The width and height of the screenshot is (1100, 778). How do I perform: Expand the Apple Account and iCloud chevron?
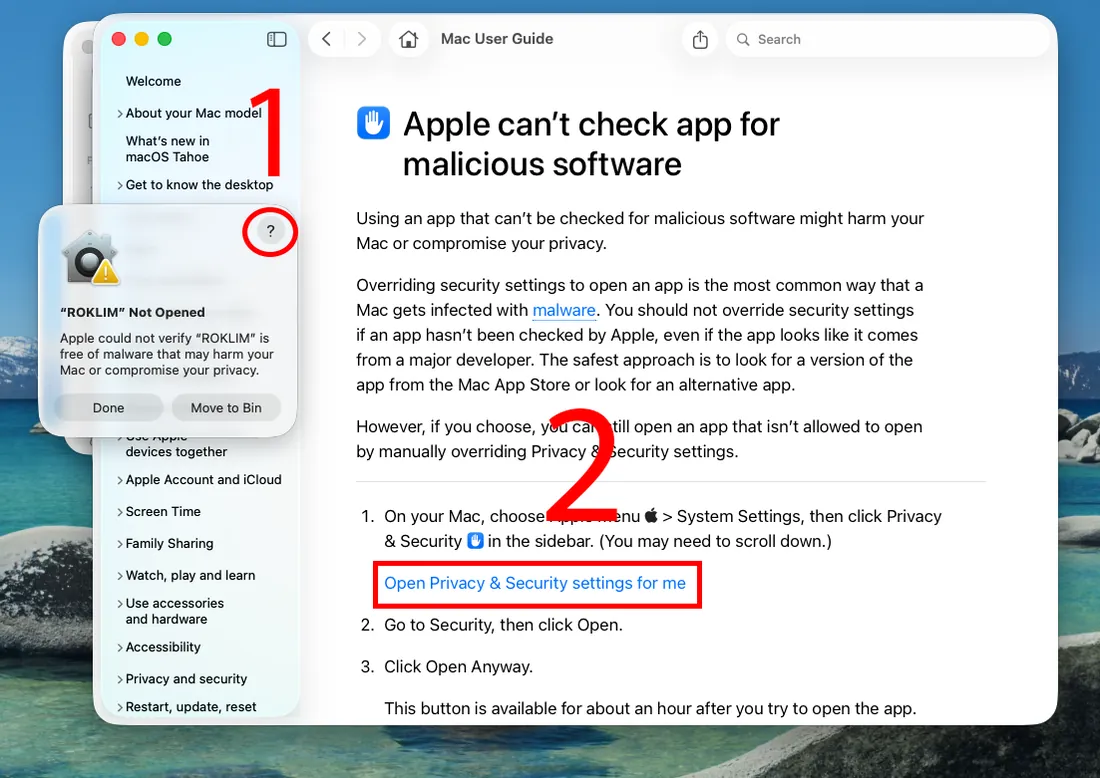pyautogui.click(x=120, y=481)
